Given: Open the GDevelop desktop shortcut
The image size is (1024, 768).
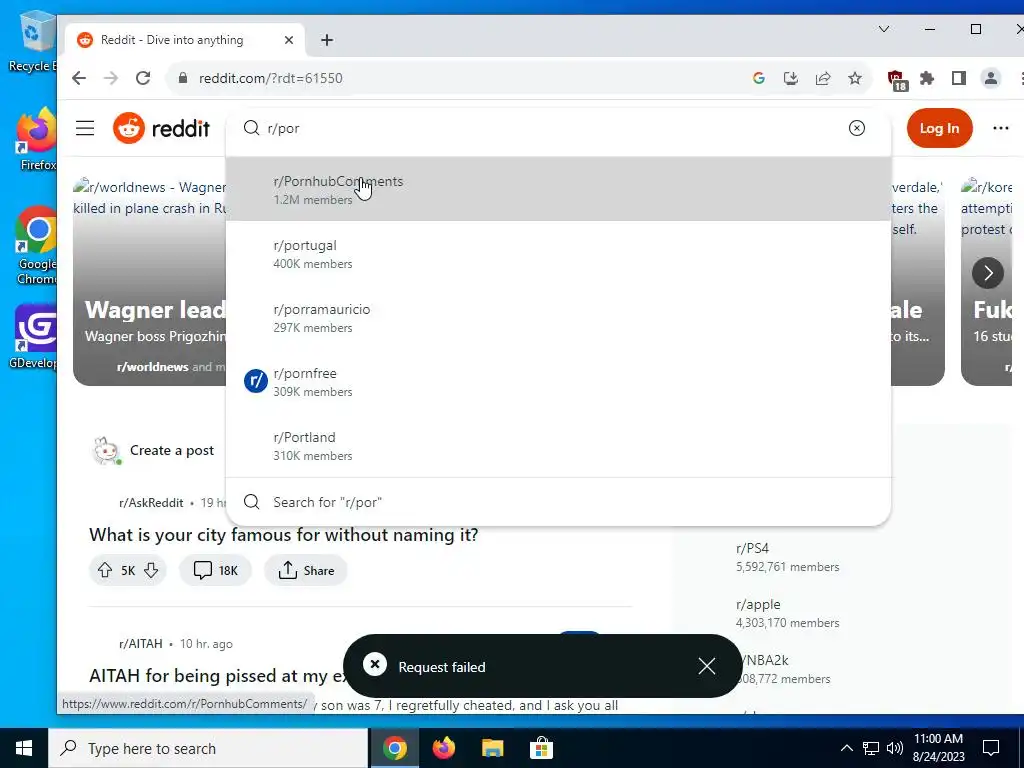Looking at the screenshot, I should (x=34, y=337).
